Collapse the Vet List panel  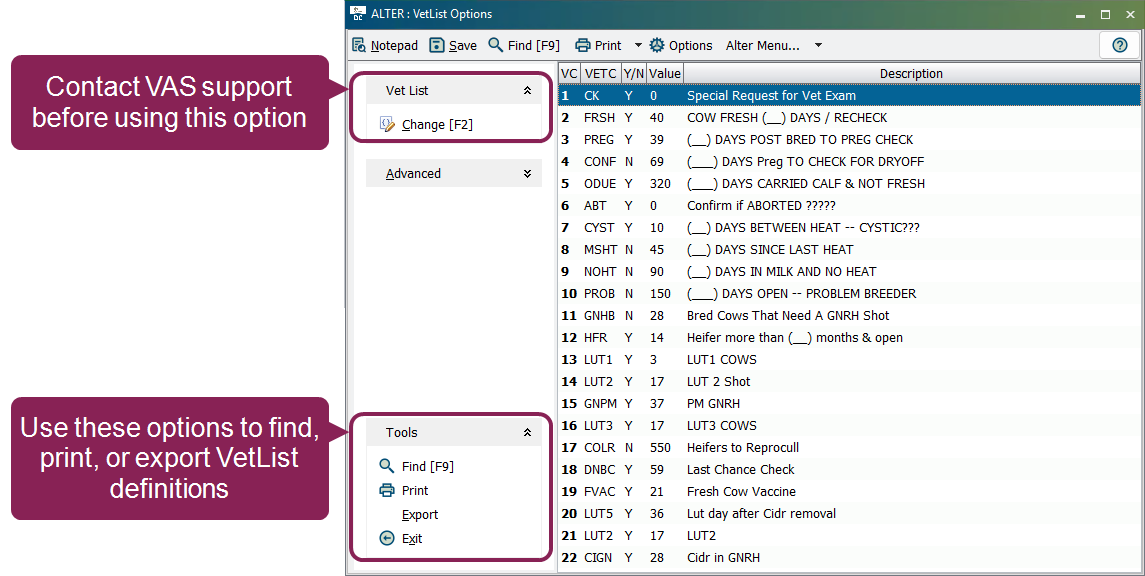tap(527, 90)
